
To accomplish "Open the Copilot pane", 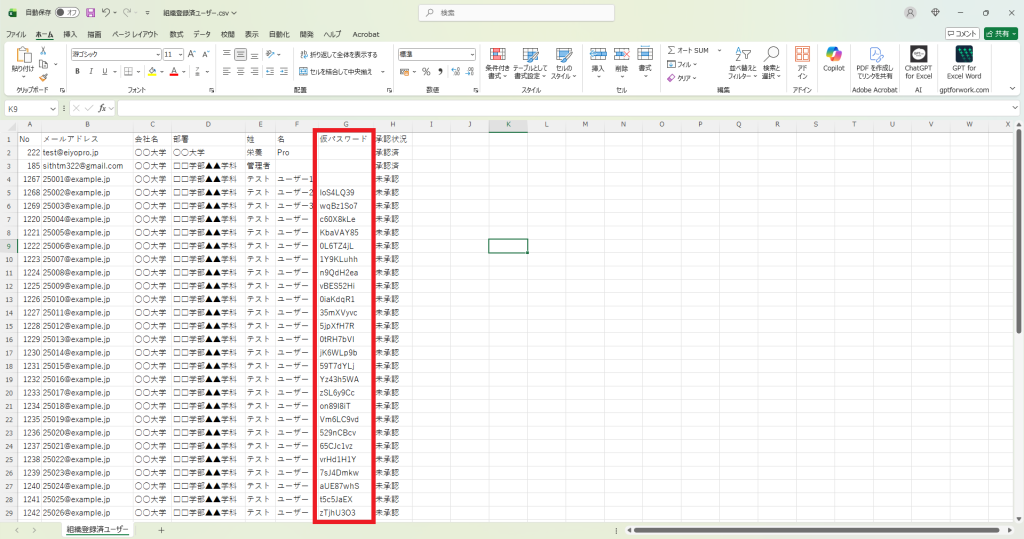I will point(833,58).
